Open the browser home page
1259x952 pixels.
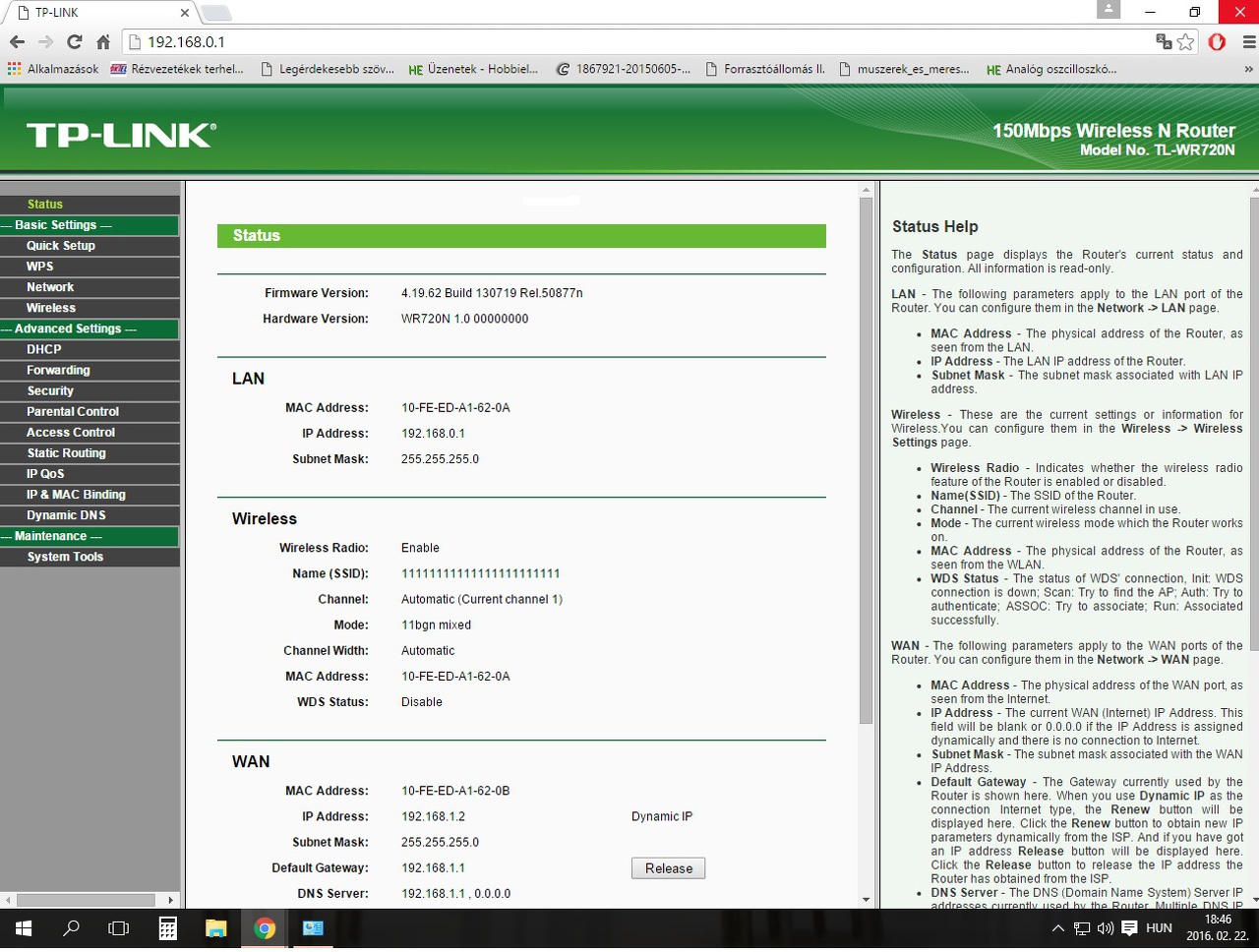click(x=103, y=41)
